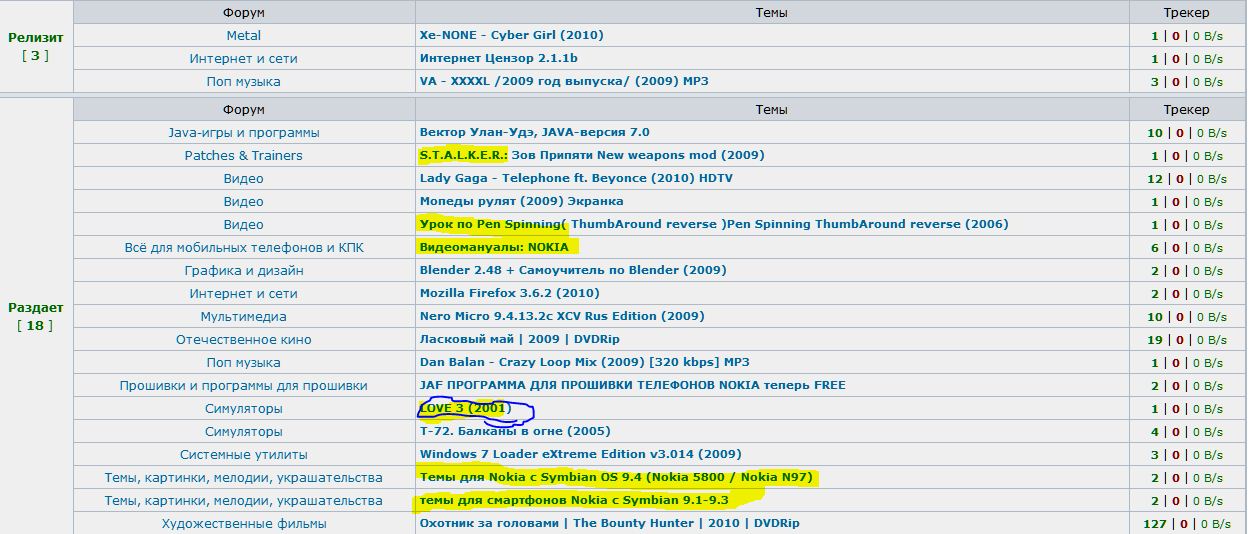The image size is (1250, 534).
Task: Open Интернет и сети forum in Интернет Цензор row
Action: pos(243,58)
